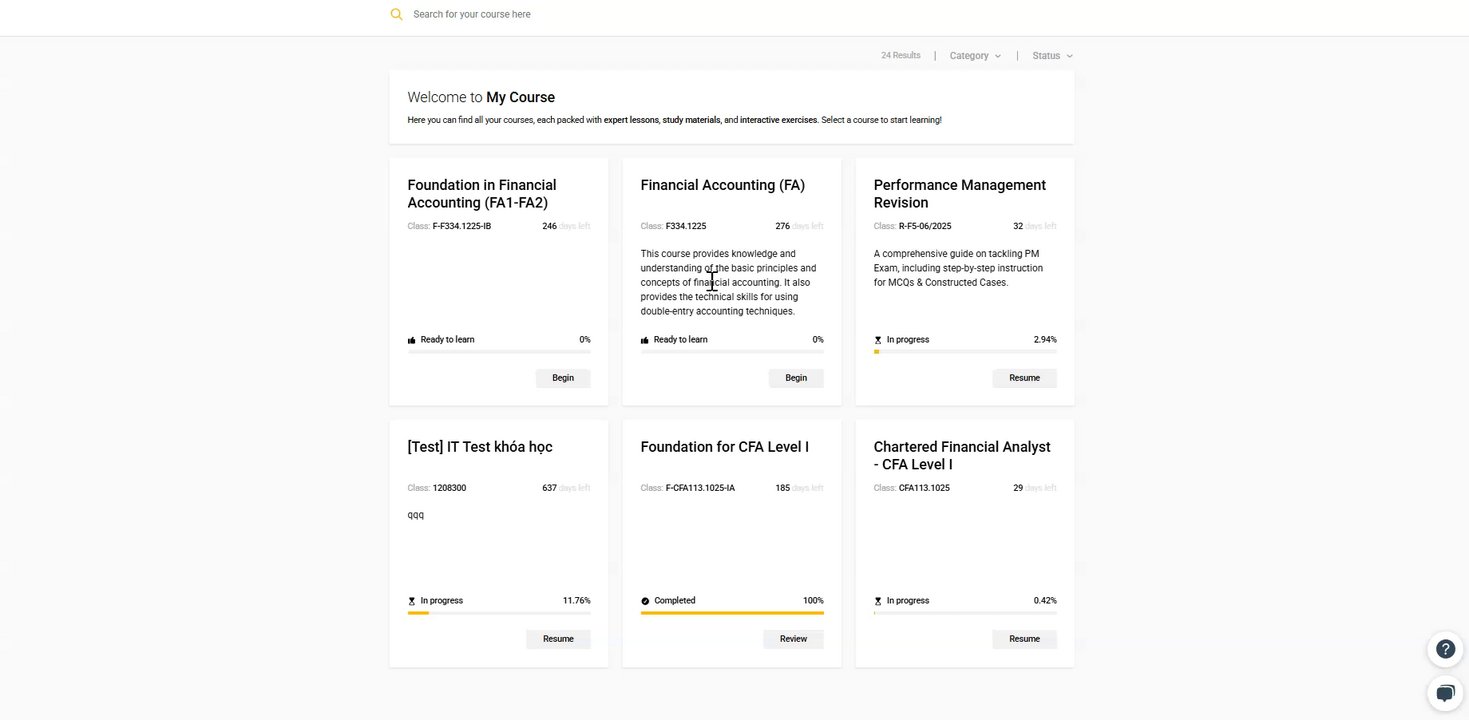Click the yellow search magnifier icon

coord(397,14)
